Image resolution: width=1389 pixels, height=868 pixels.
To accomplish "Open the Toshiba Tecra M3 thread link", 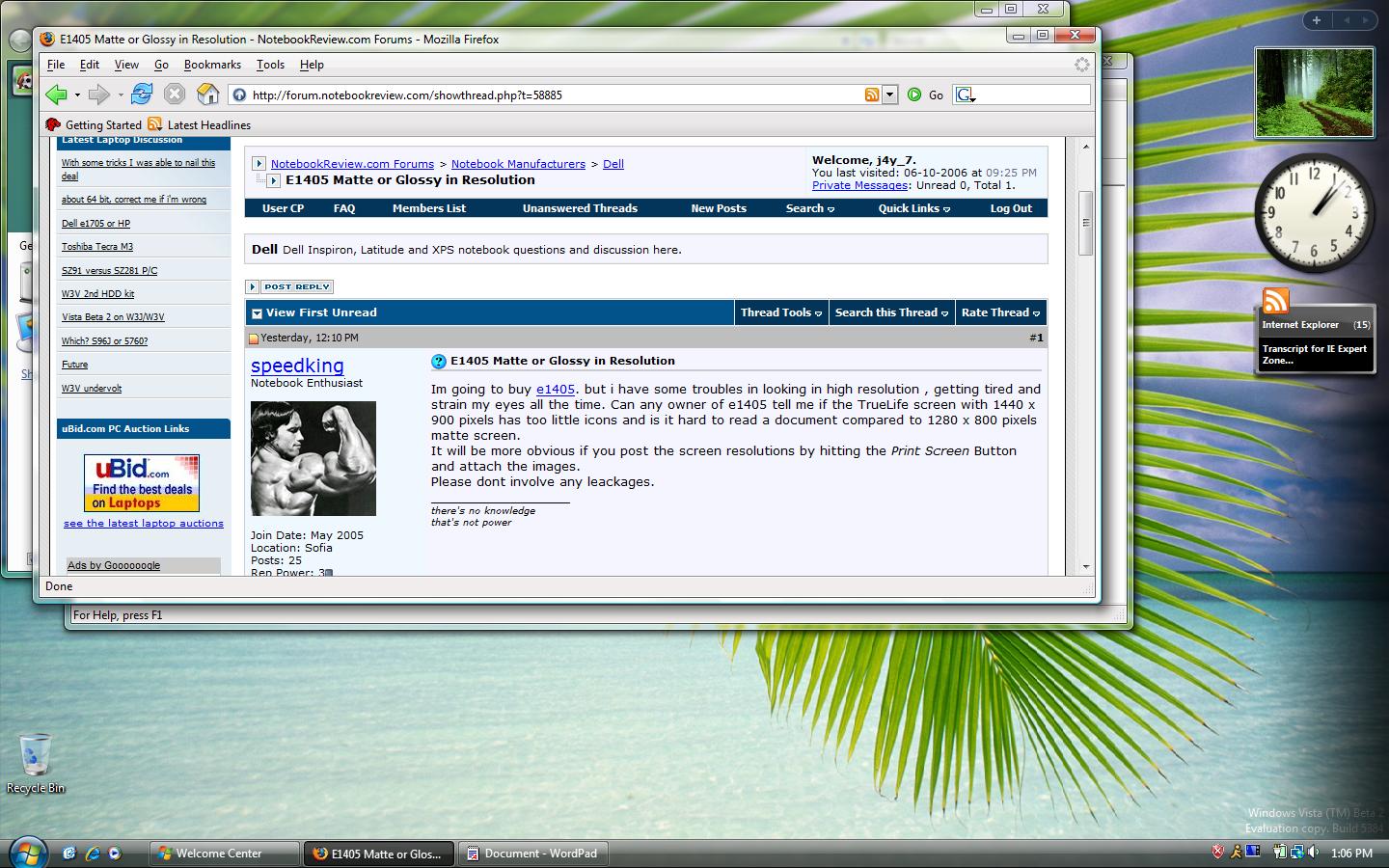I will (97, 247).
